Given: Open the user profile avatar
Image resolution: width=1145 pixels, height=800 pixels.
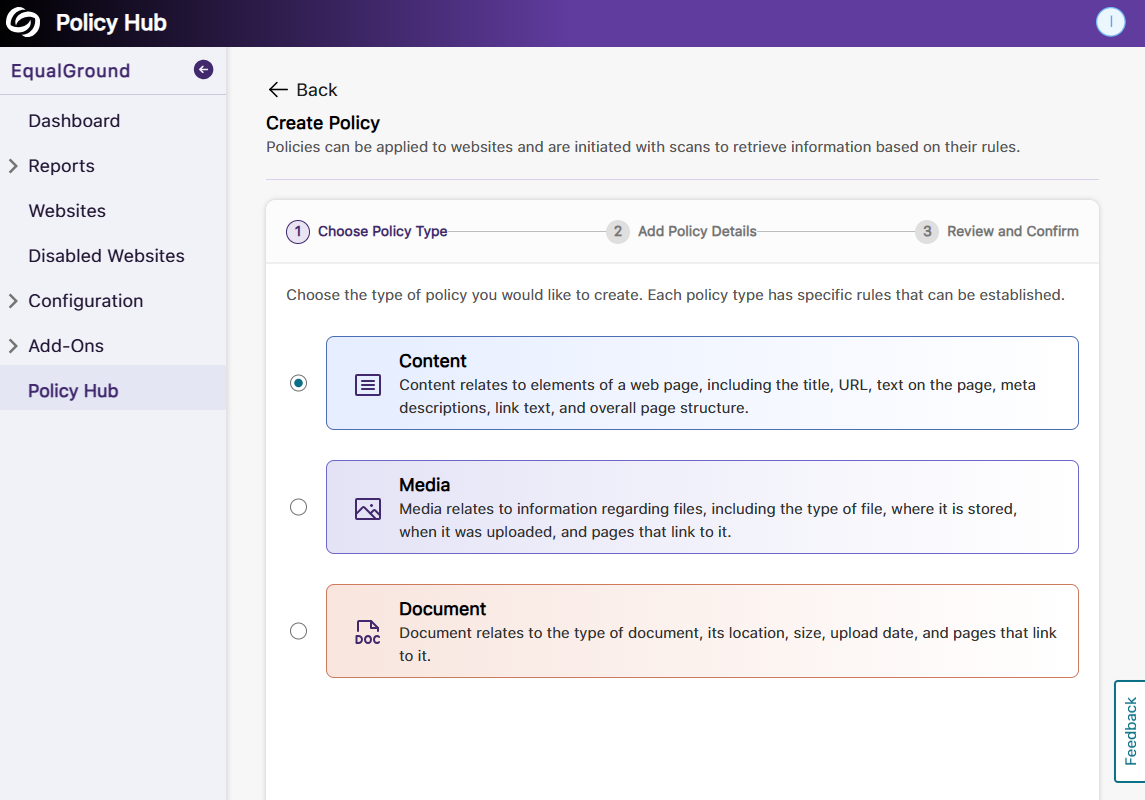Looking at the screenshot, I should 1110,22.
